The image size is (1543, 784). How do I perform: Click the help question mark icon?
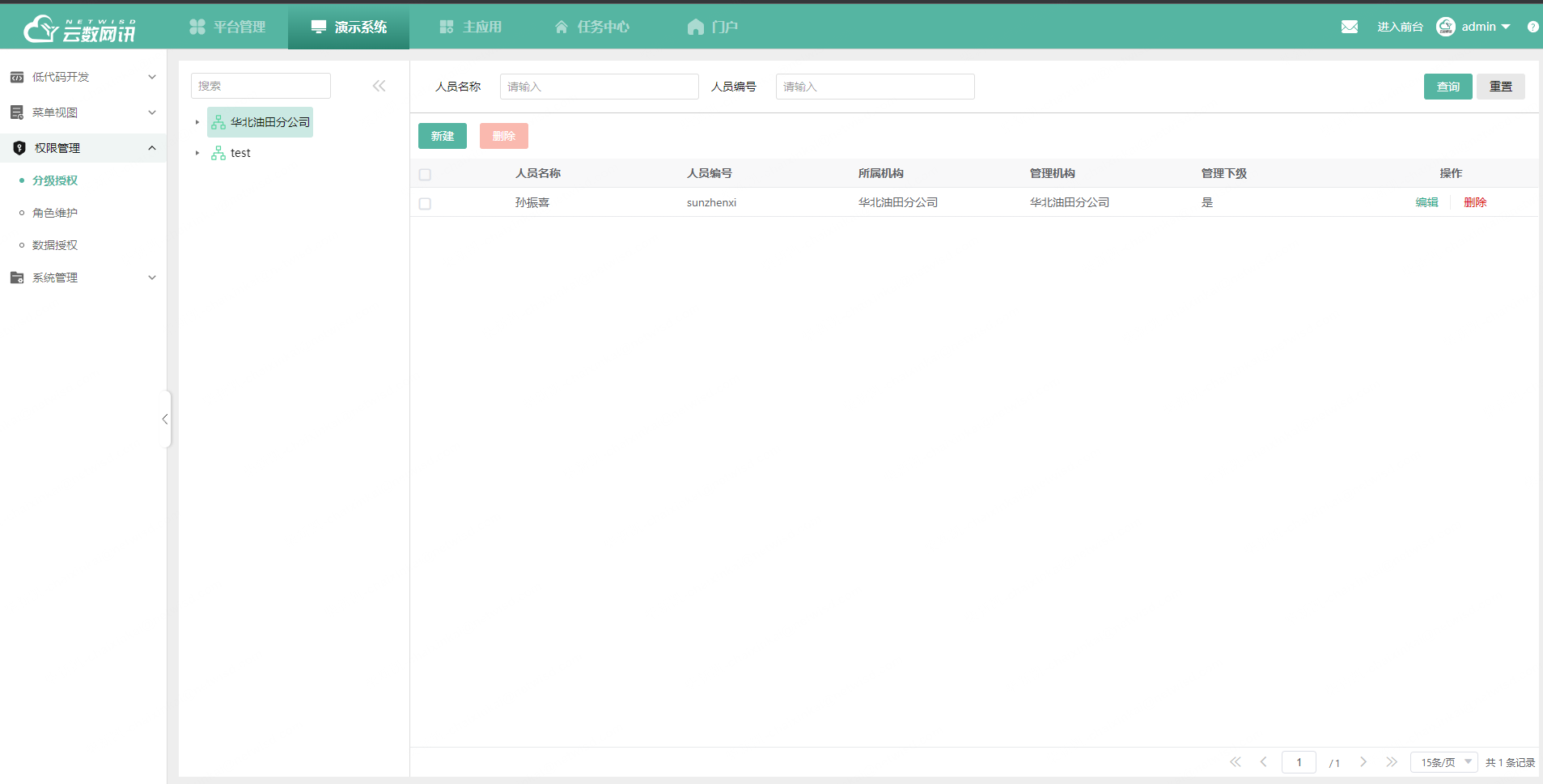click(x=1532, y=27)
